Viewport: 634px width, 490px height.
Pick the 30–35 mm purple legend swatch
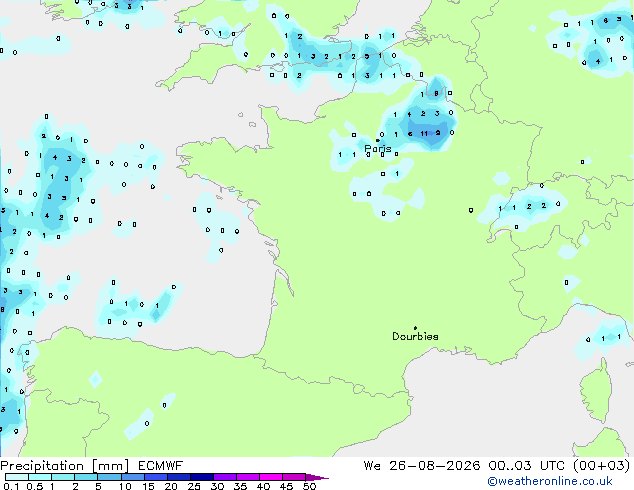tap(224, 477)
